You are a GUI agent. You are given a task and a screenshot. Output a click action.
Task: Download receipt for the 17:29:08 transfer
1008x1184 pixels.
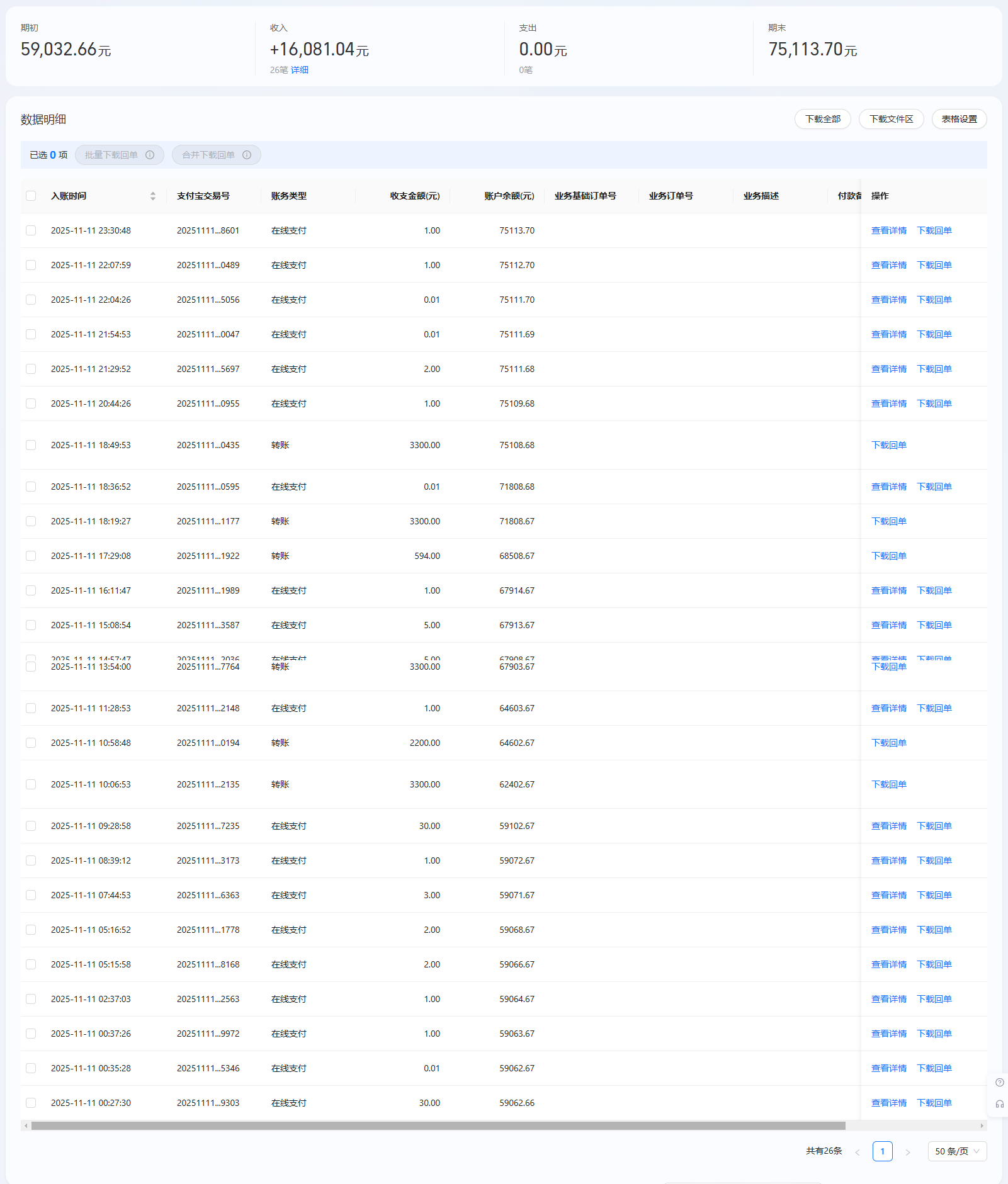click(888, 556)
